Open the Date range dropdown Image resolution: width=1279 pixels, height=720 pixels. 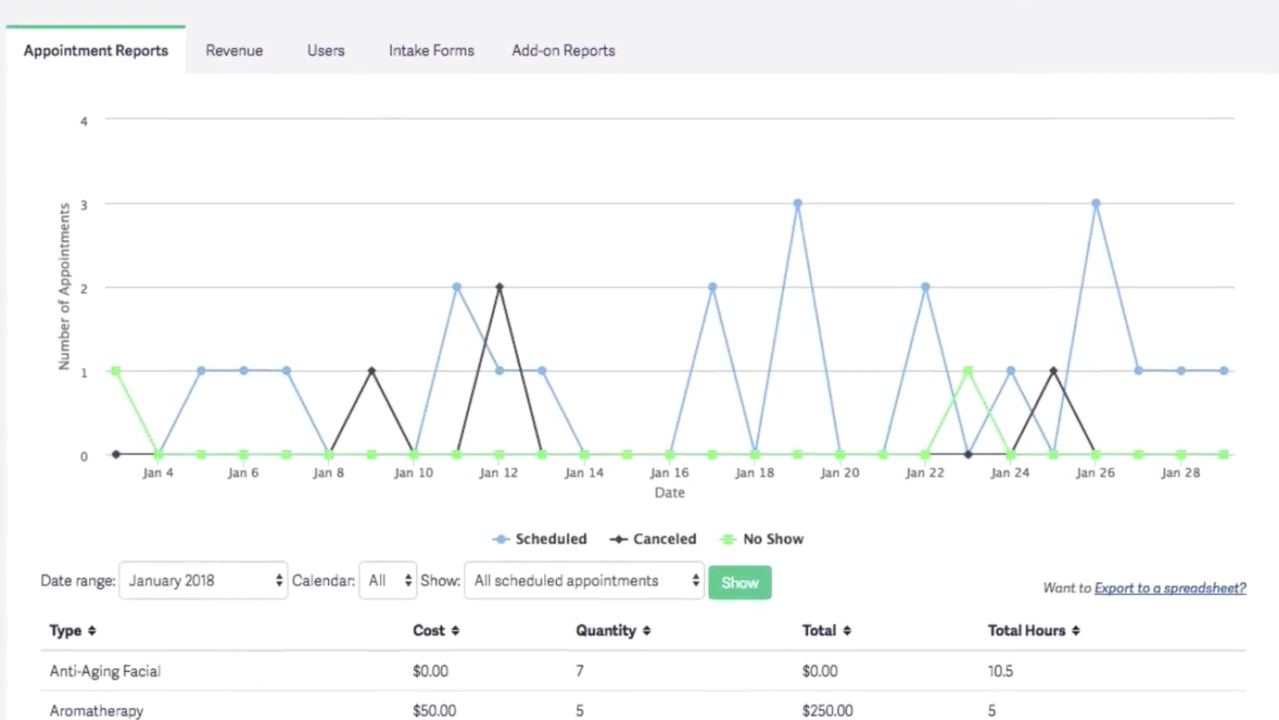coord(203,581)
